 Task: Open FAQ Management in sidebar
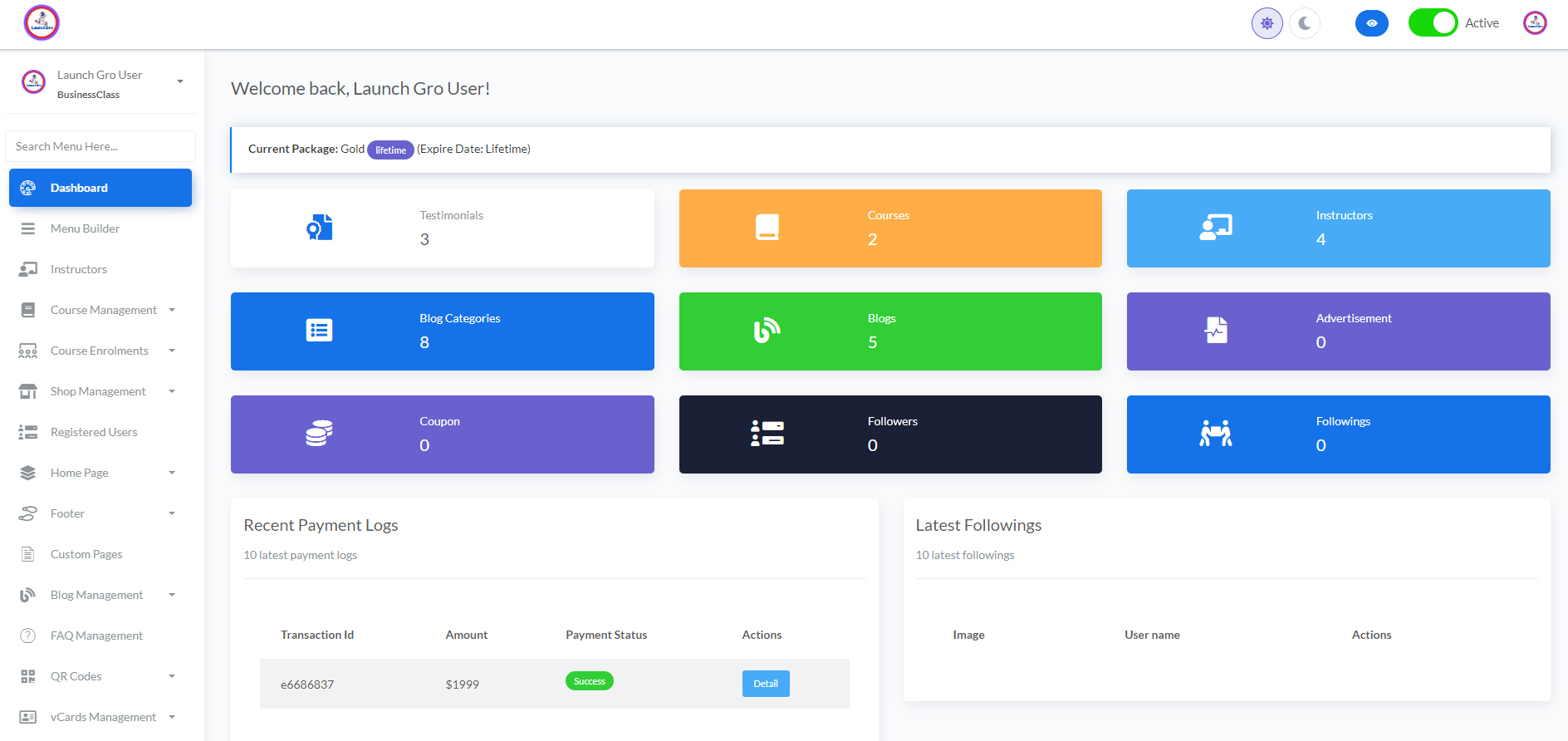tap(96, 635)
